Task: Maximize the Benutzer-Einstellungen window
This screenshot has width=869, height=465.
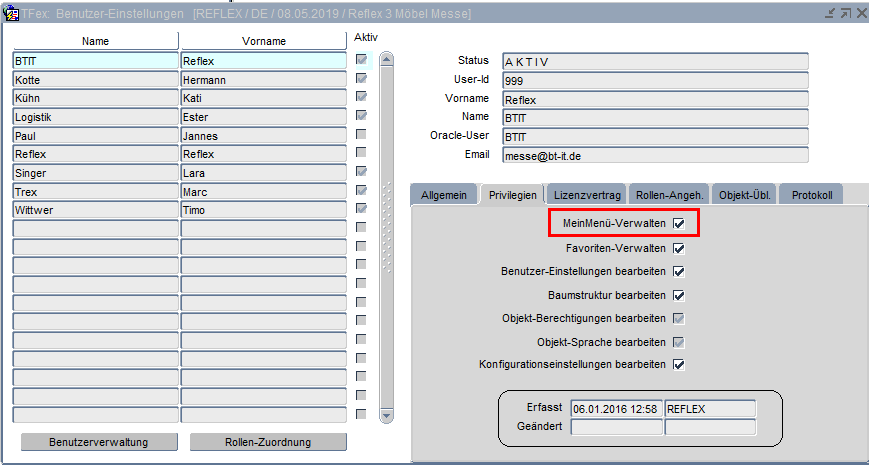Action: click(x=844, y=13)
